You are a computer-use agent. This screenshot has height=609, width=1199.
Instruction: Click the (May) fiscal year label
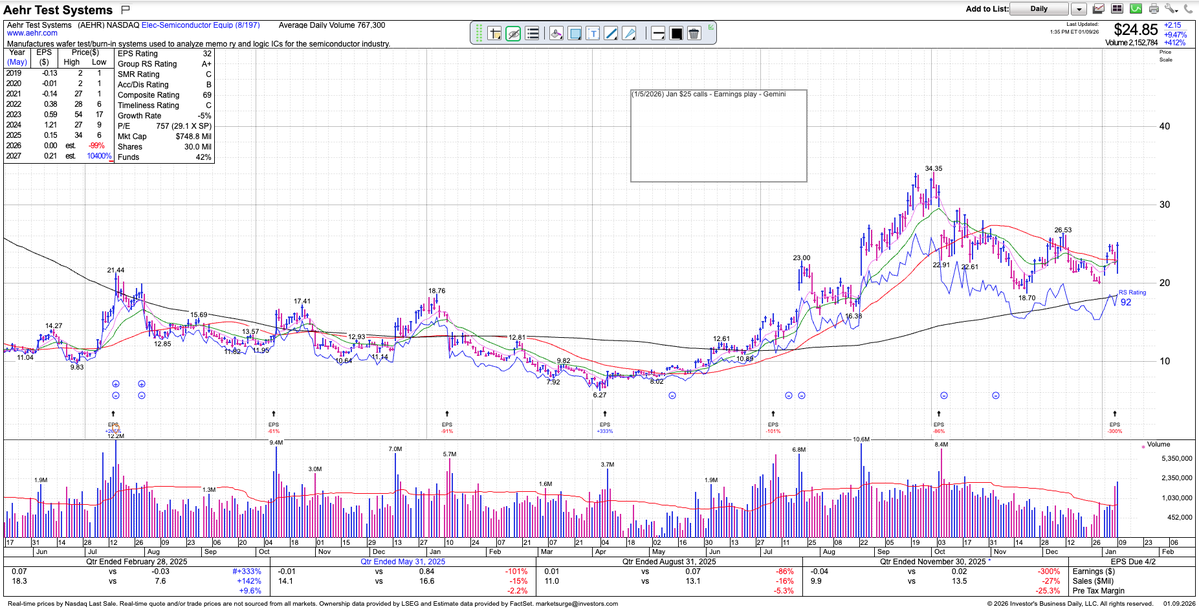(16, 61)
